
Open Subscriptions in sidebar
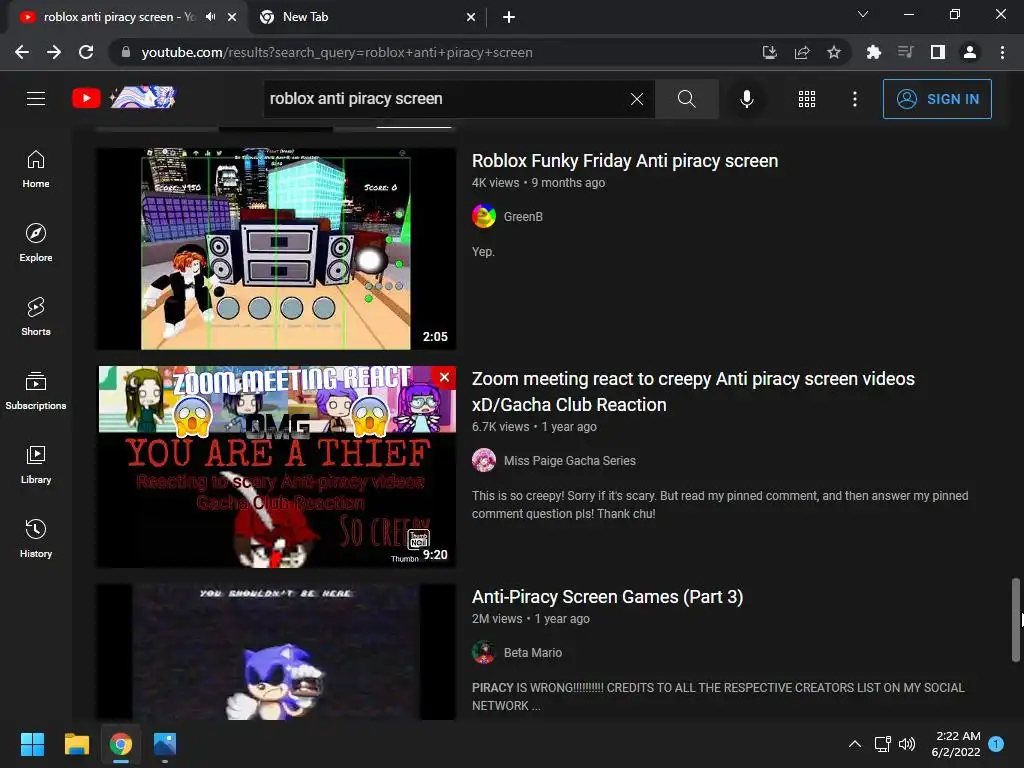[36, 390]
